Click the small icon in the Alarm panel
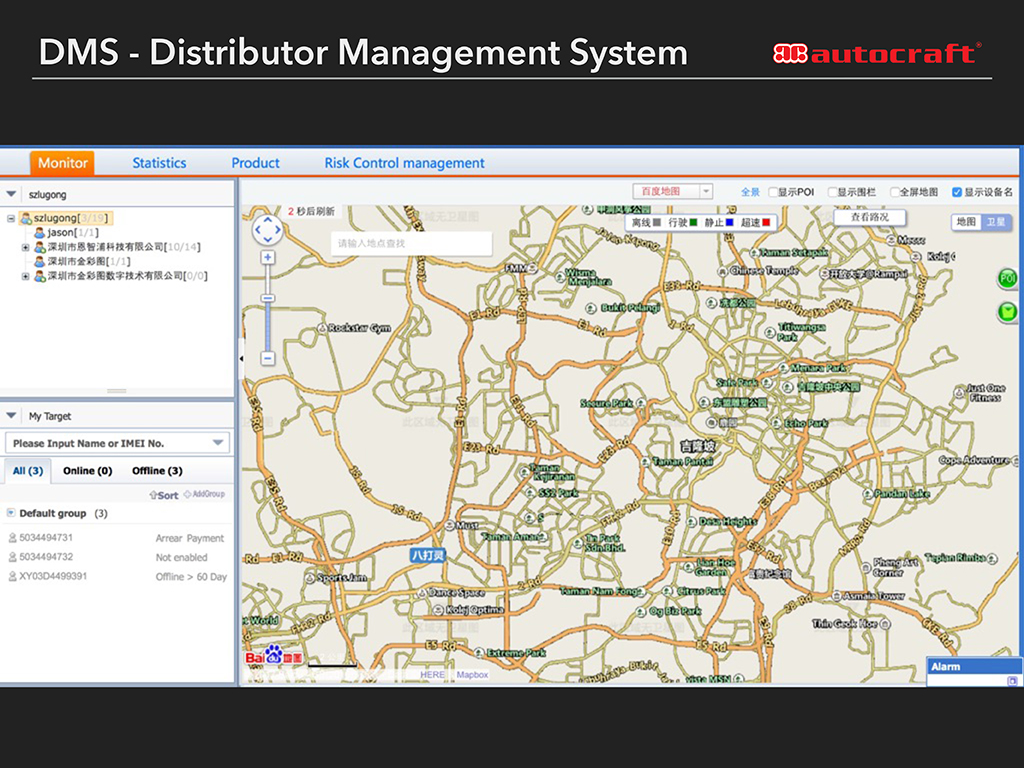This screenshot has height=768, width=1024. (1012, 680)
